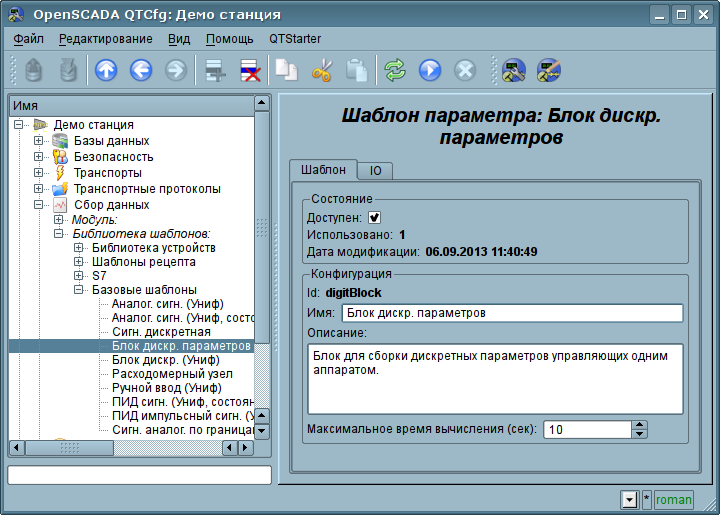The height and width of the screenshot is (515, 720).
Task: Collapse the Сбор данных node
Action: click(x=39, y=205)
